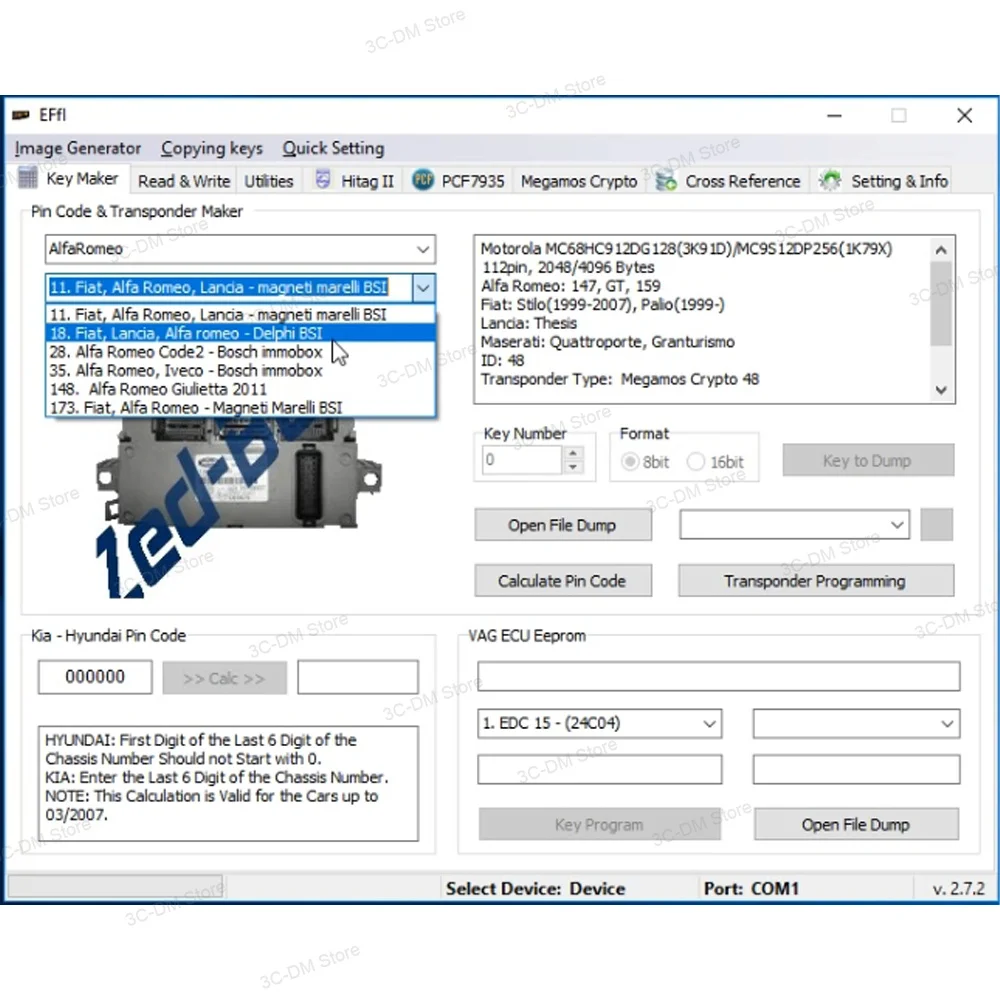Click the info box scrollbar thumb
Screen dimensions: 1000x1000
941,304
